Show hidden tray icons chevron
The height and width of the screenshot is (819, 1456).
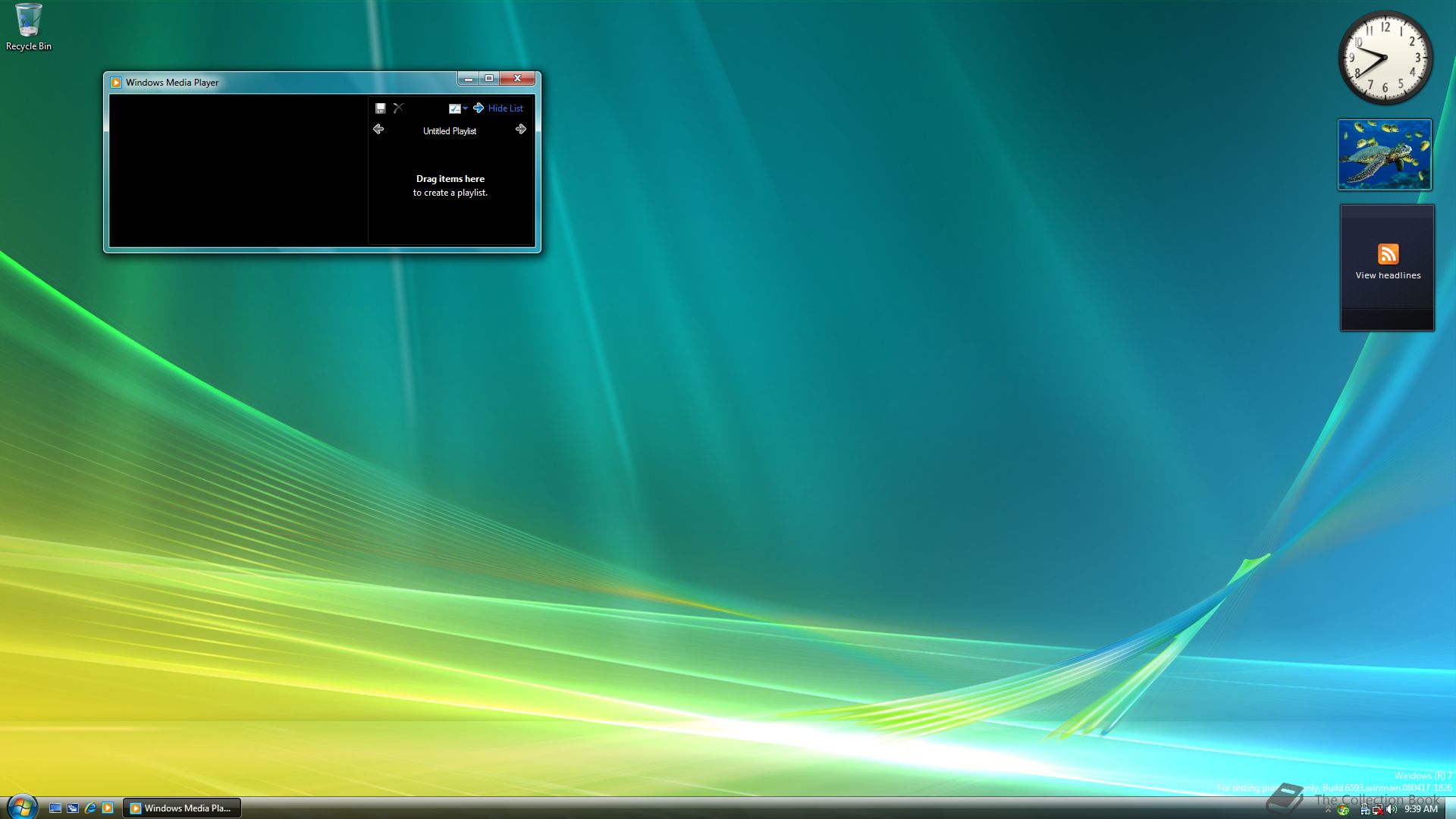point(1328,810)
